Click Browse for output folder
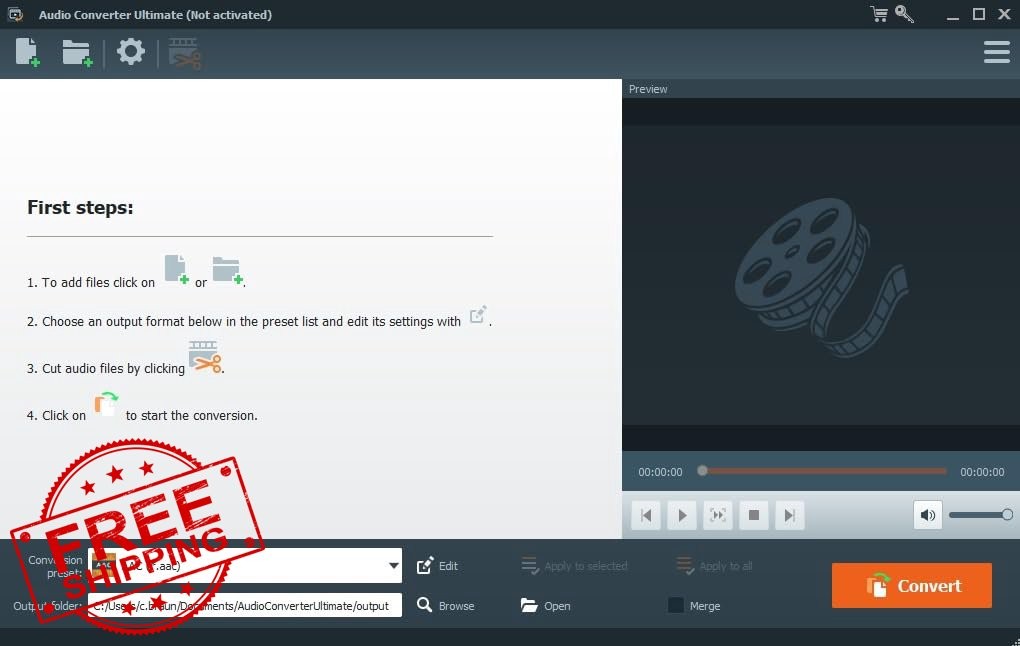The image size is (1020, 646). click(x=446, y=606)
